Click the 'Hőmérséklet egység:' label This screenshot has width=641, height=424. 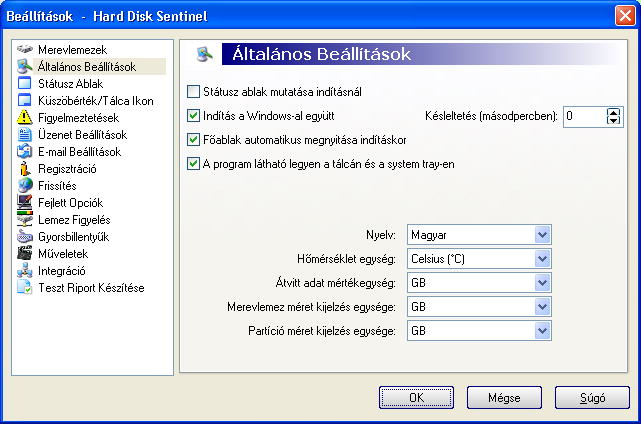coord(346,259)
